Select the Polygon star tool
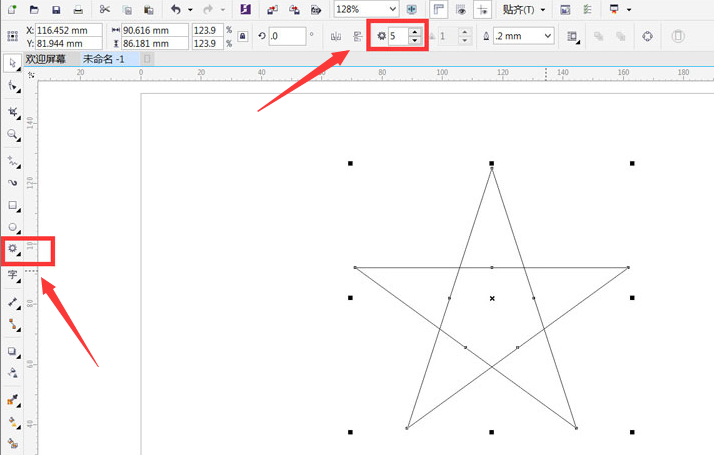714x455 pixels. (13, 249)
